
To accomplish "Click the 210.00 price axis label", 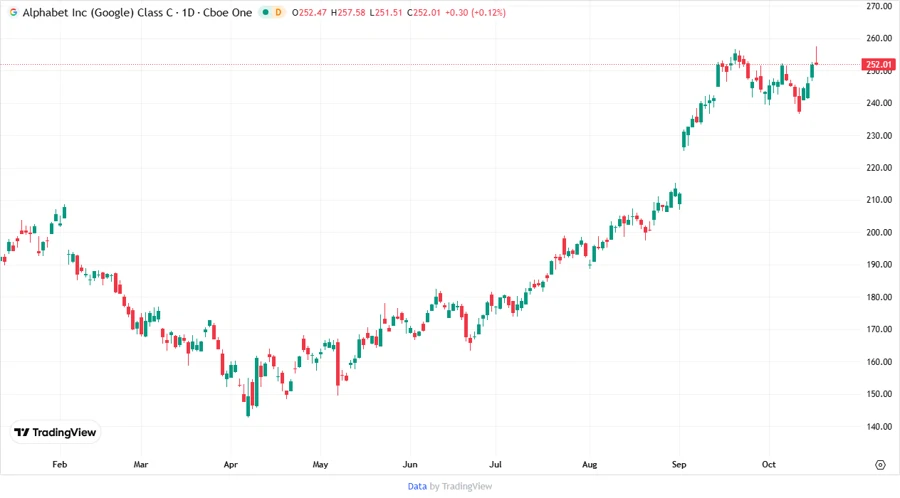I will pyautogui.click(x=879, y=200).
